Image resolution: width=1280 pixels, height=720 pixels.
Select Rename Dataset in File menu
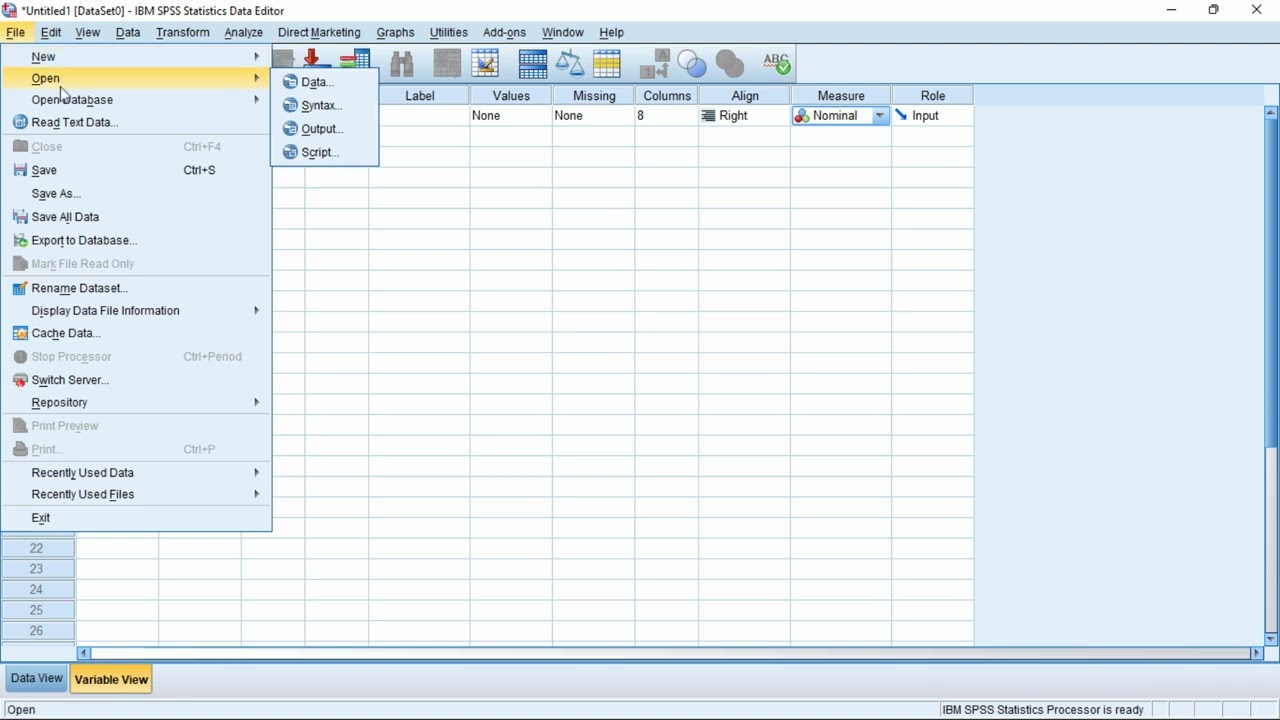tap(137, 288)
